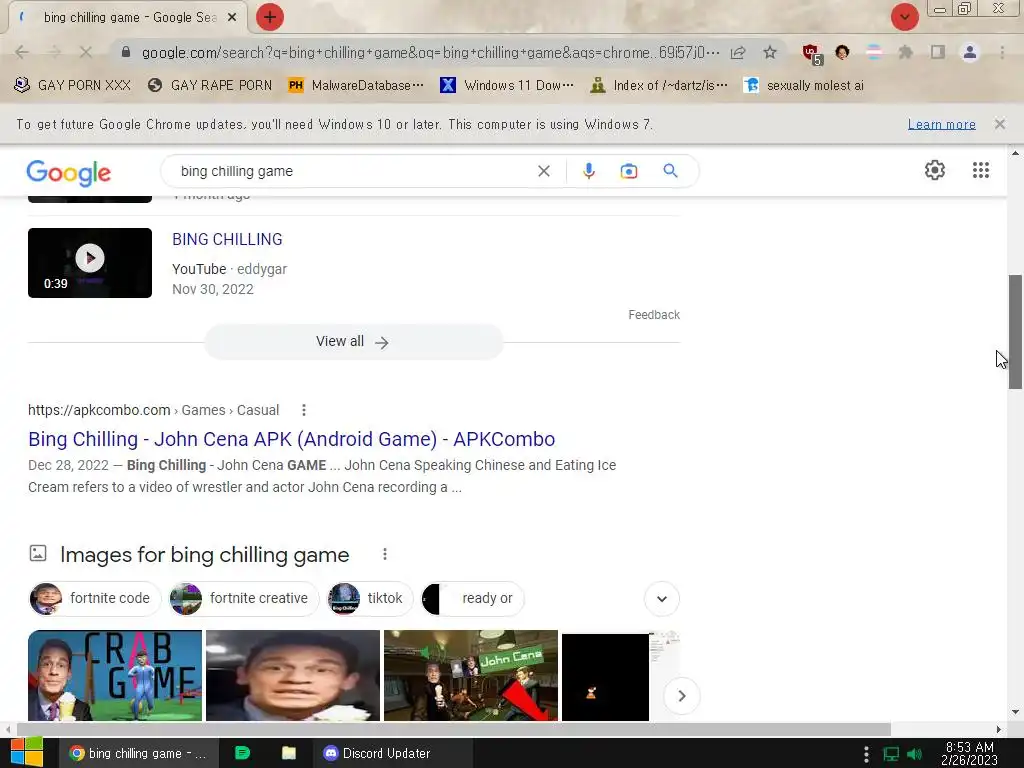Toggle the Chrome side panel icon
The width and height of the screenshot is (1024, 768).
[938, 52]
